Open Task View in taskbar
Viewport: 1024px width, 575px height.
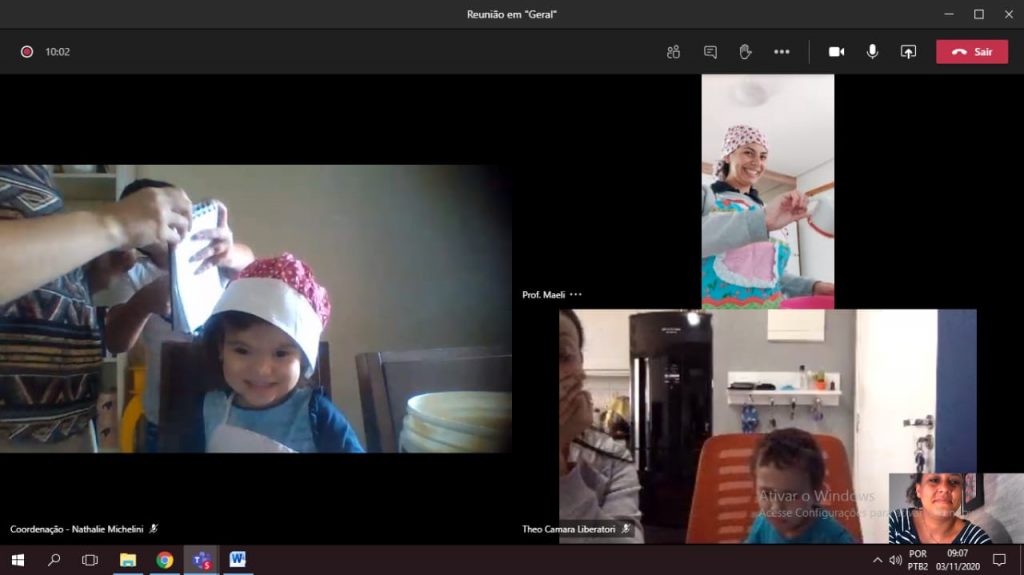tap(90, 560)
